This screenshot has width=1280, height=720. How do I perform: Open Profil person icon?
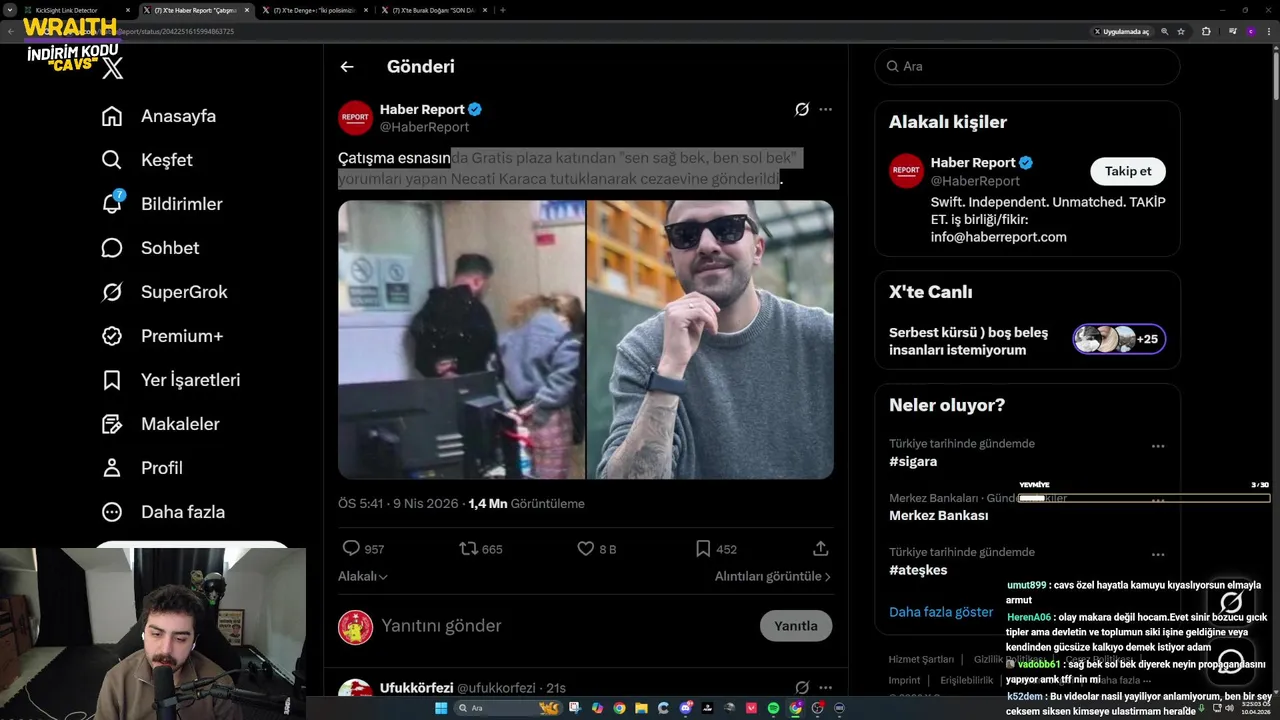(x=112, y=468)
